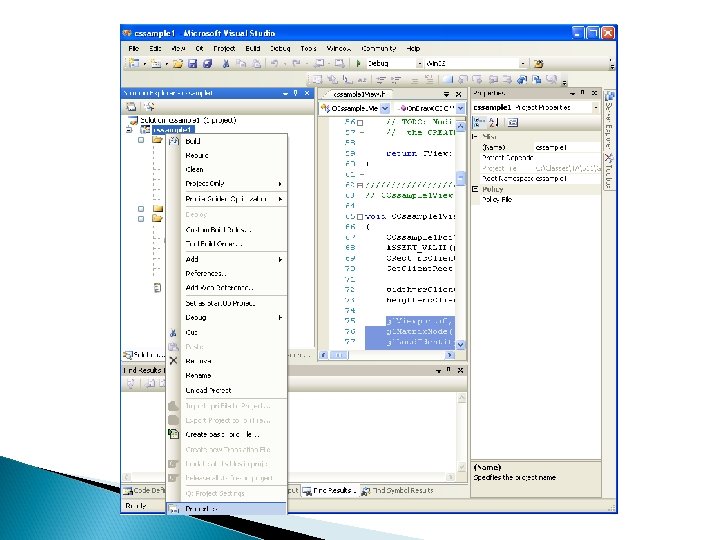Choose Rebuild in the context menu
The image size is (720, 540).
click(x=233, y=156)
